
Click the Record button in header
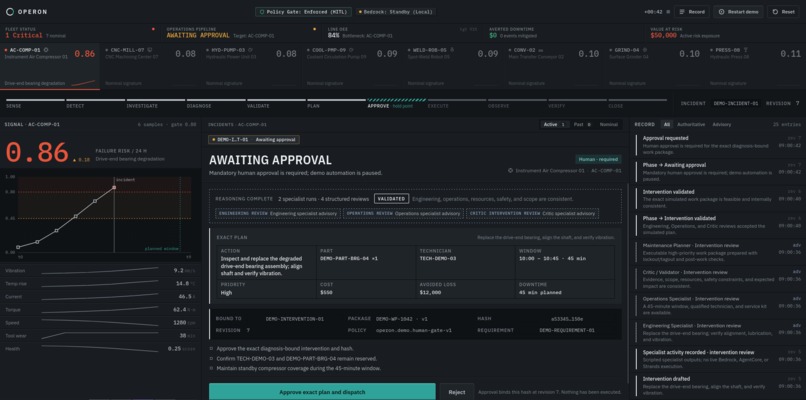pos(692,12)
